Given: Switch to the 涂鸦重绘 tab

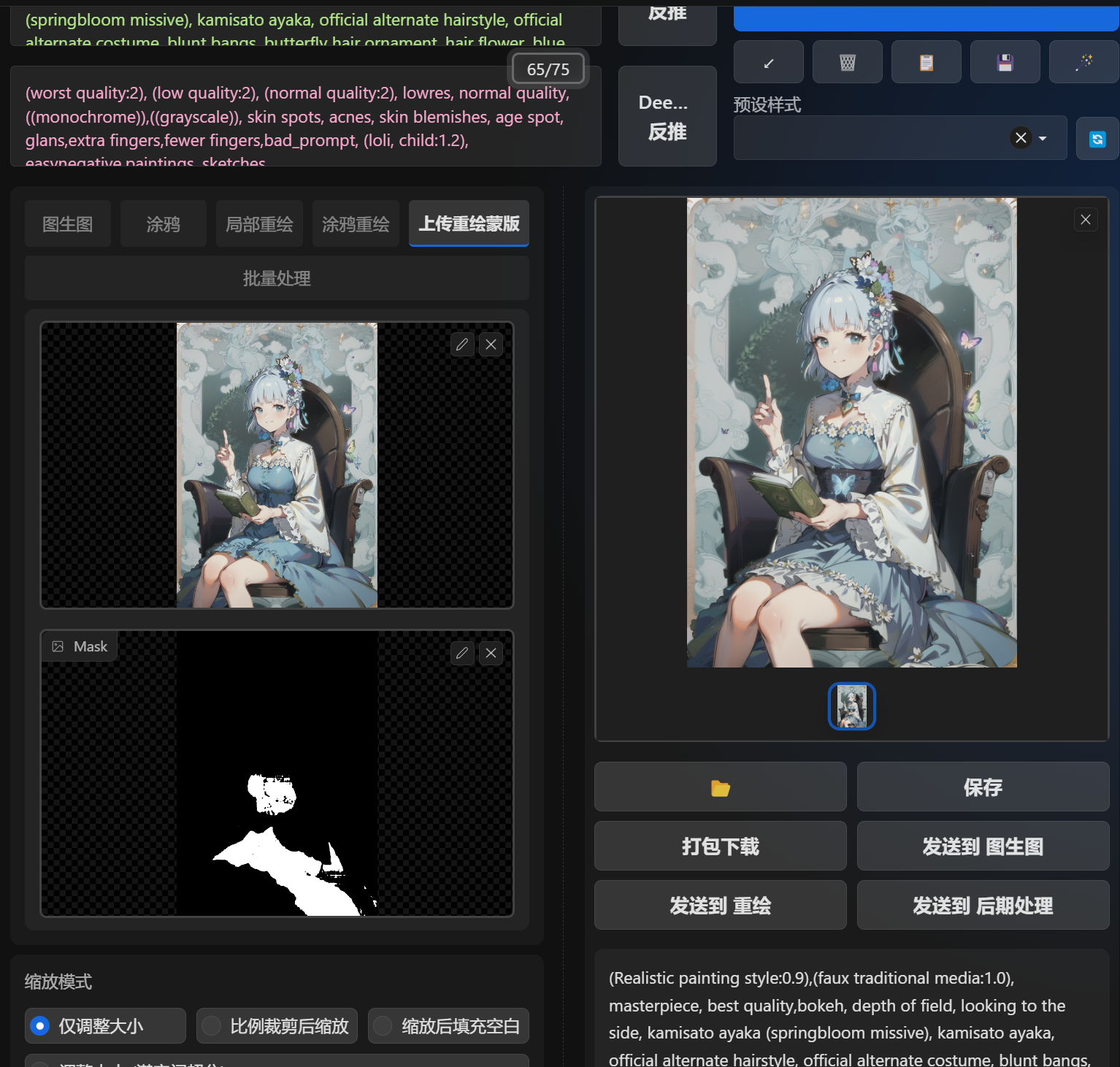Looking at the screenshot, I should coord(356,224).
